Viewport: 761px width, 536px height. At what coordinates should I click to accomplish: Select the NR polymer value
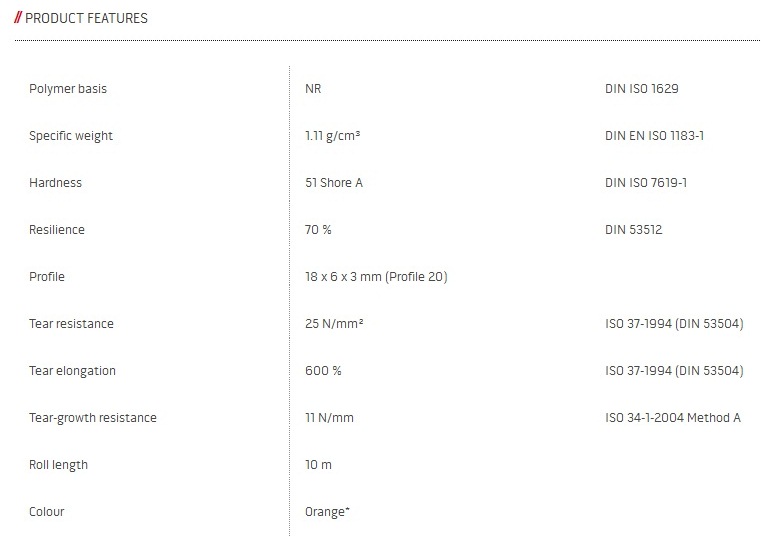pyautogui.click(x=313, y=89)
